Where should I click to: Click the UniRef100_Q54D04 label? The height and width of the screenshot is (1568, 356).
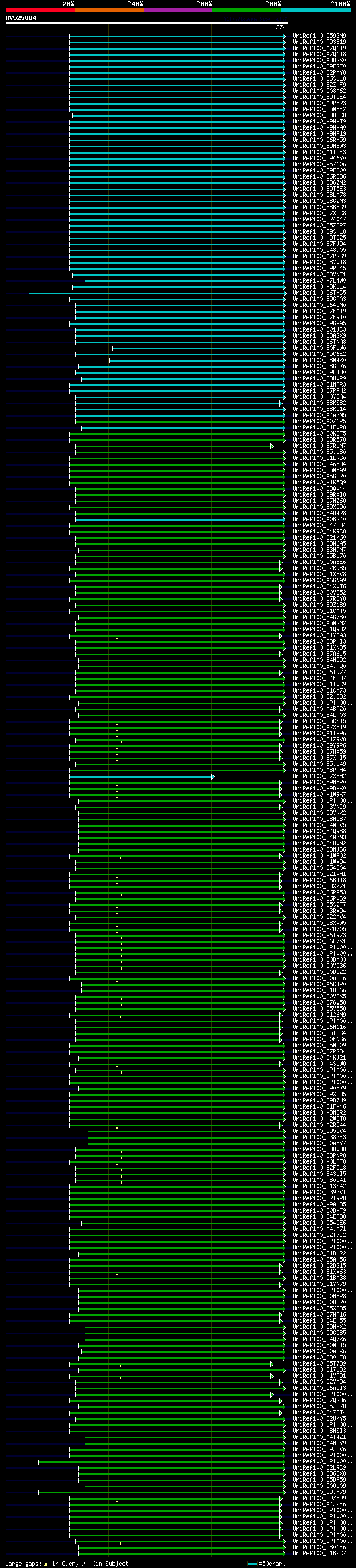point(319,869)
